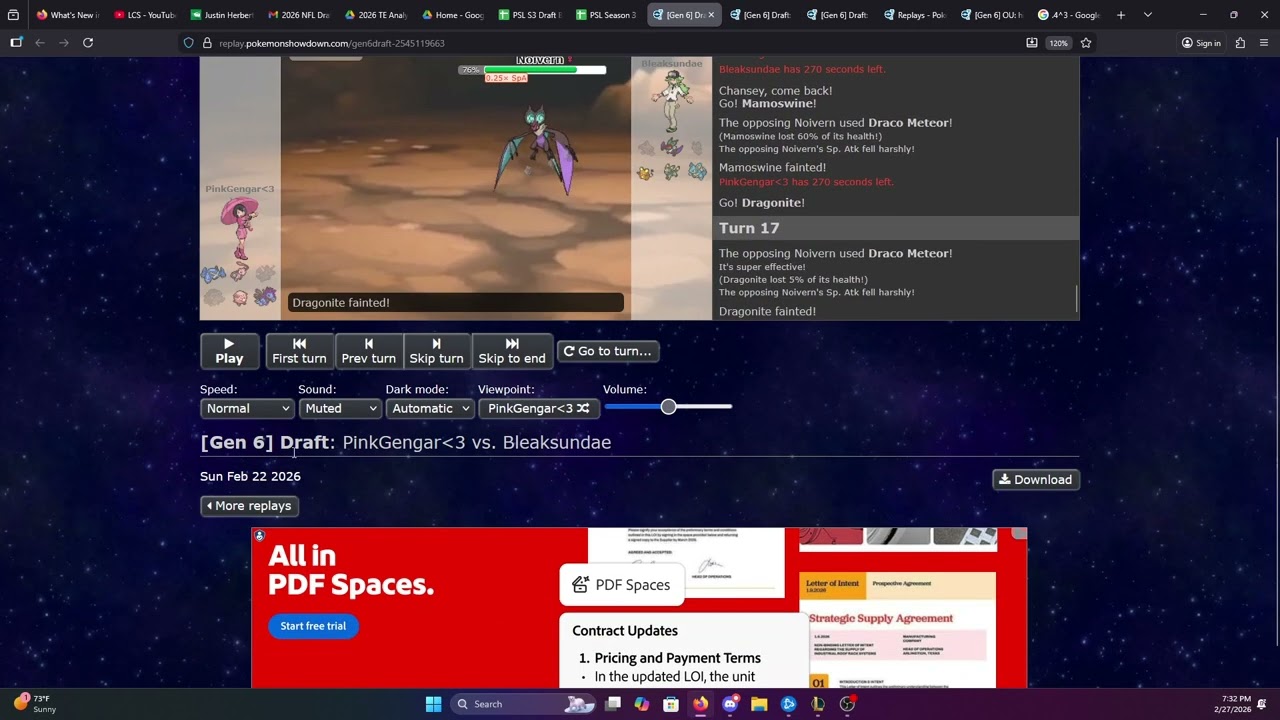
Task: Click the battle log scrollbar
Action: (1076, 298)
